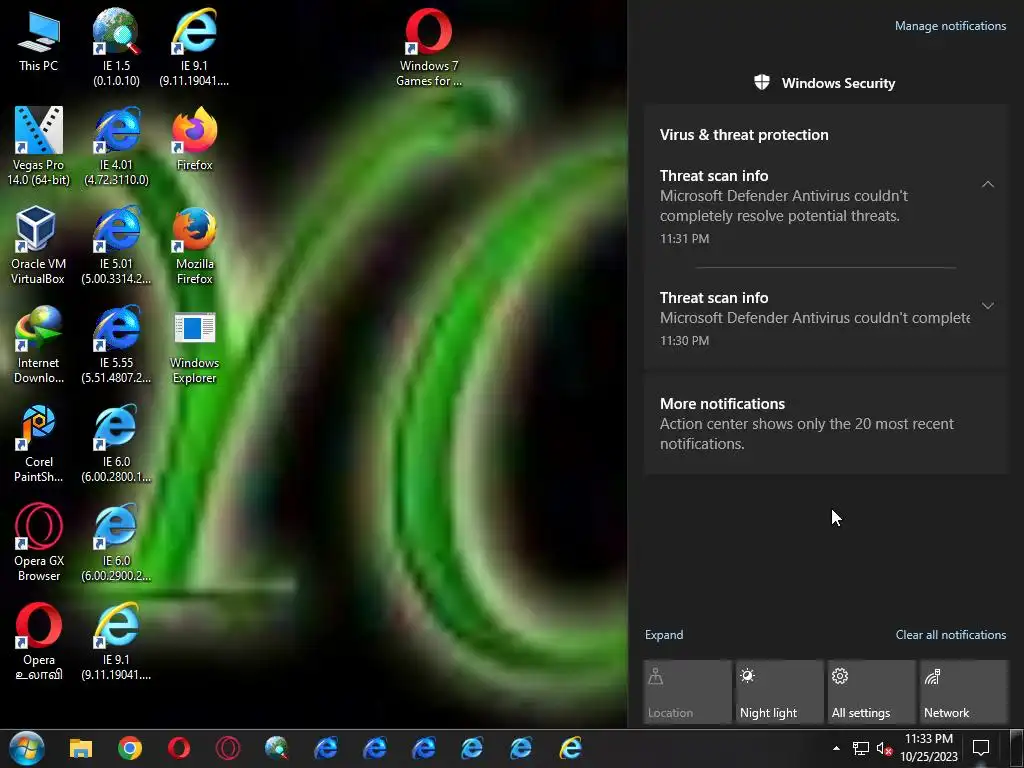Open IE 1.5 (0.1.0.10) desktop shortcut

(116, 47)
